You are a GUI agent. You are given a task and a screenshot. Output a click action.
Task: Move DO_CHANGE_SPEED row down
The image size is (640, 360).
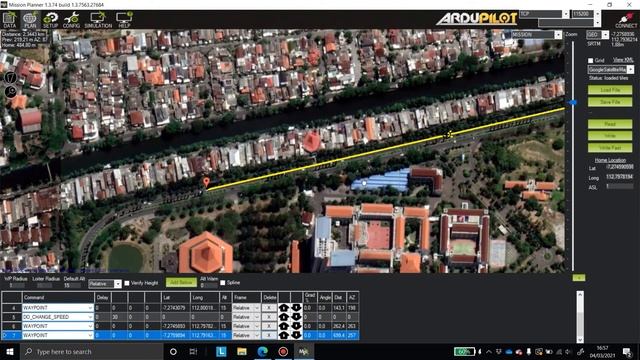296,317
